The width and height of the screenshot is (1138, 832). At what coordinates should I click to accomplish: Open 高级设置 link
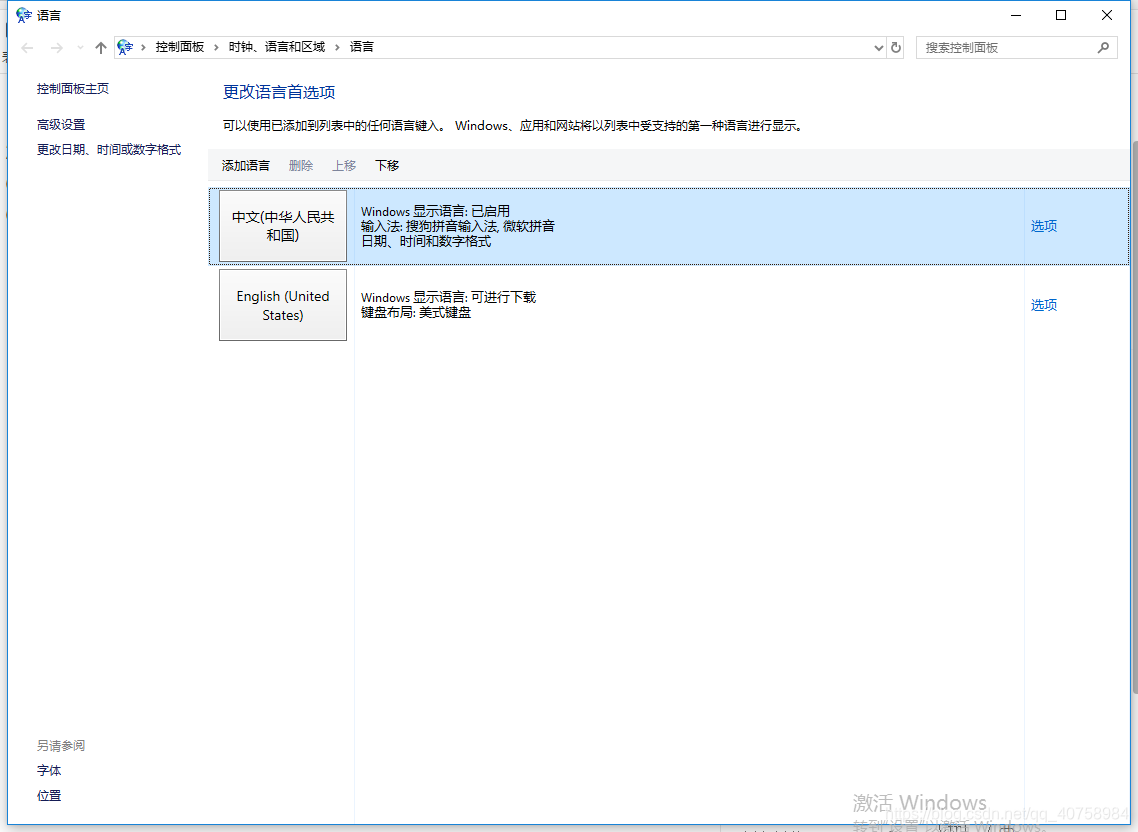click(x=61, y=125)
